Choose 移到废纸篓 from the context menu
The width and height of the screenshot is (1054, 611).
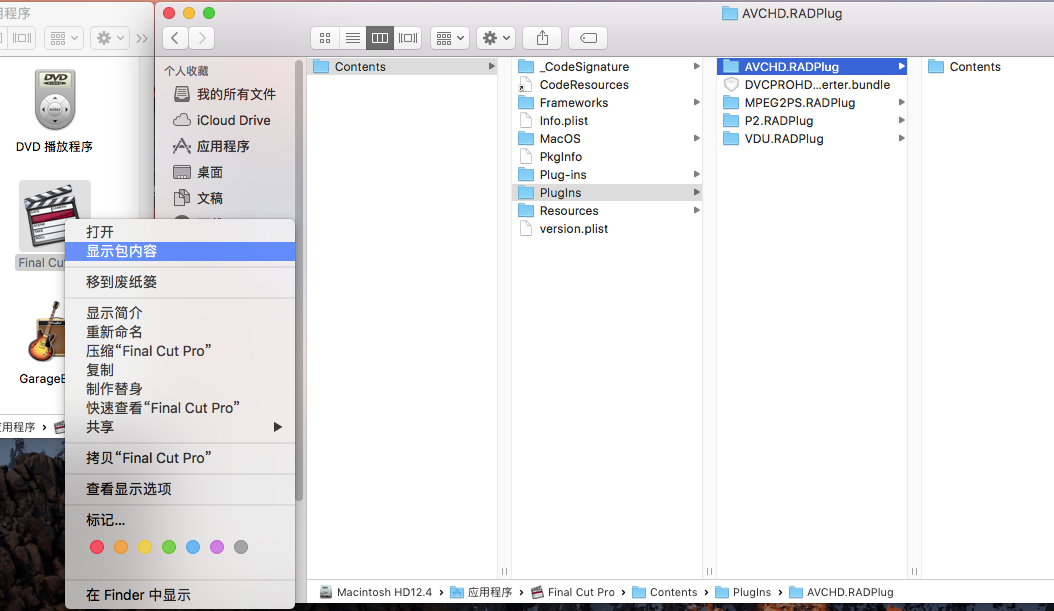click(180, 282)
